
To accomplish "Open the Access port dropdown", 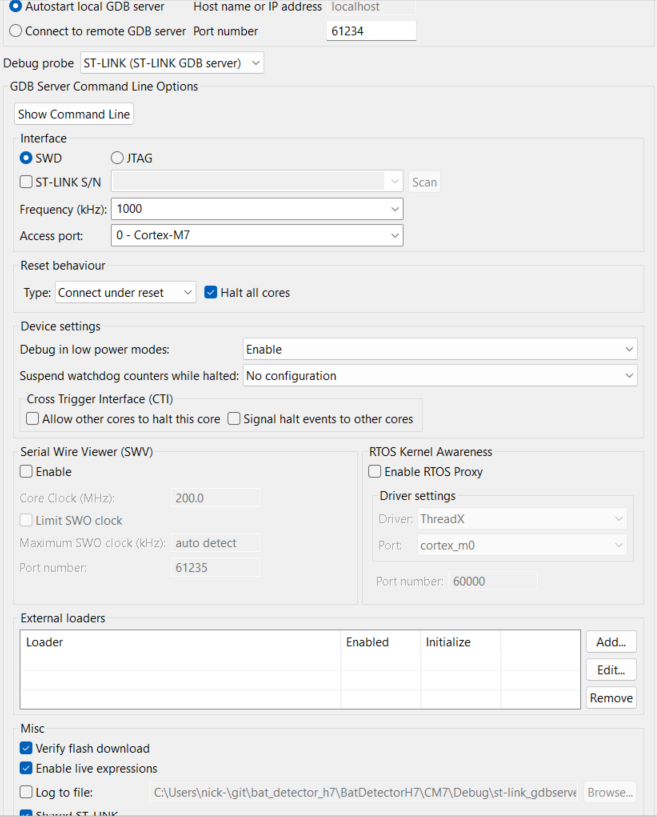I will pyautogui.click(x=258, y=236).
